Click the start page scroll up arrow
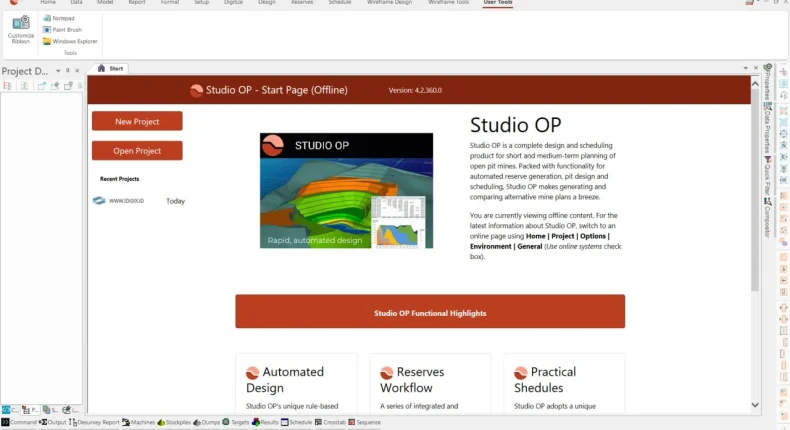This screenshot has height=430, width=790. pyautogui.click(x=755, y=84)
